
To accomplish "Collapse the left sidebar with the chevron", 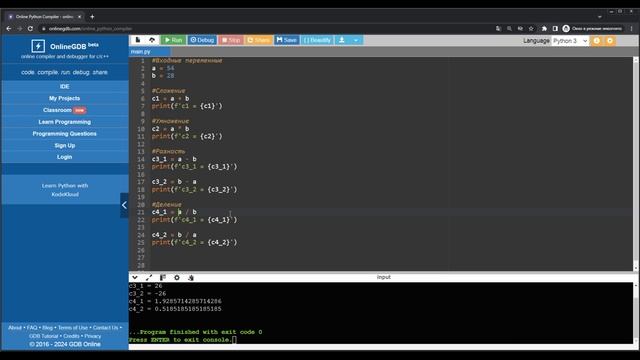I will point(124,205).
